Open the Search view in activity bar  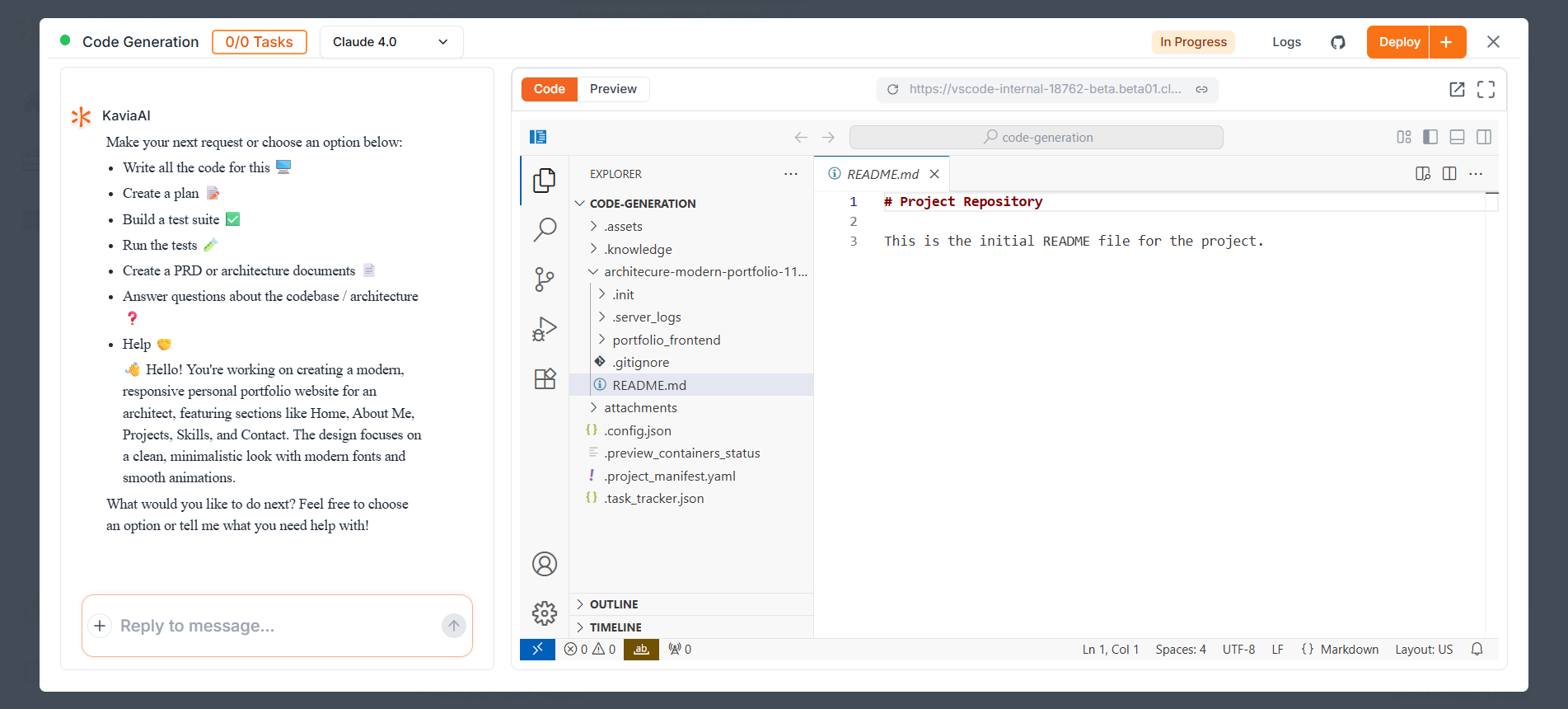coord(545,229)
